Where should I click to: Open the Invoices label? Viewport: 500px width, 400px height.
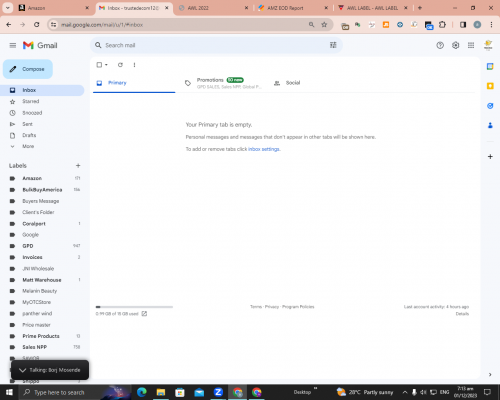point(42,257)
